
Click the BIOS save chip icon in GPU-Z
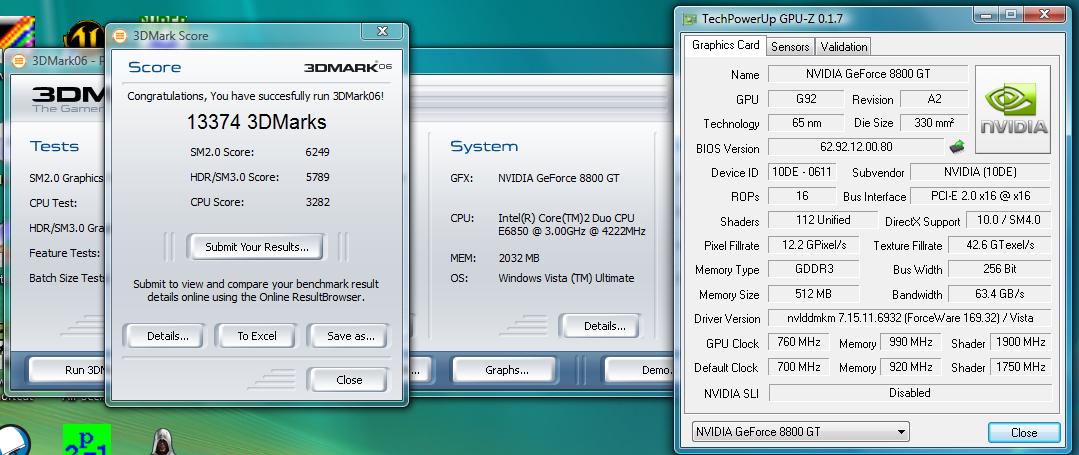tap(957, 146)
